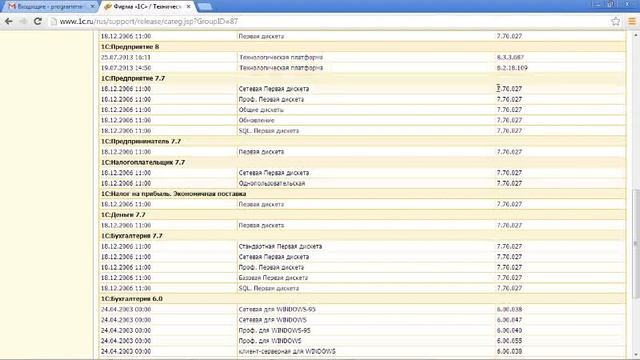Click version 6.00.055

click(x=509, y=341)
